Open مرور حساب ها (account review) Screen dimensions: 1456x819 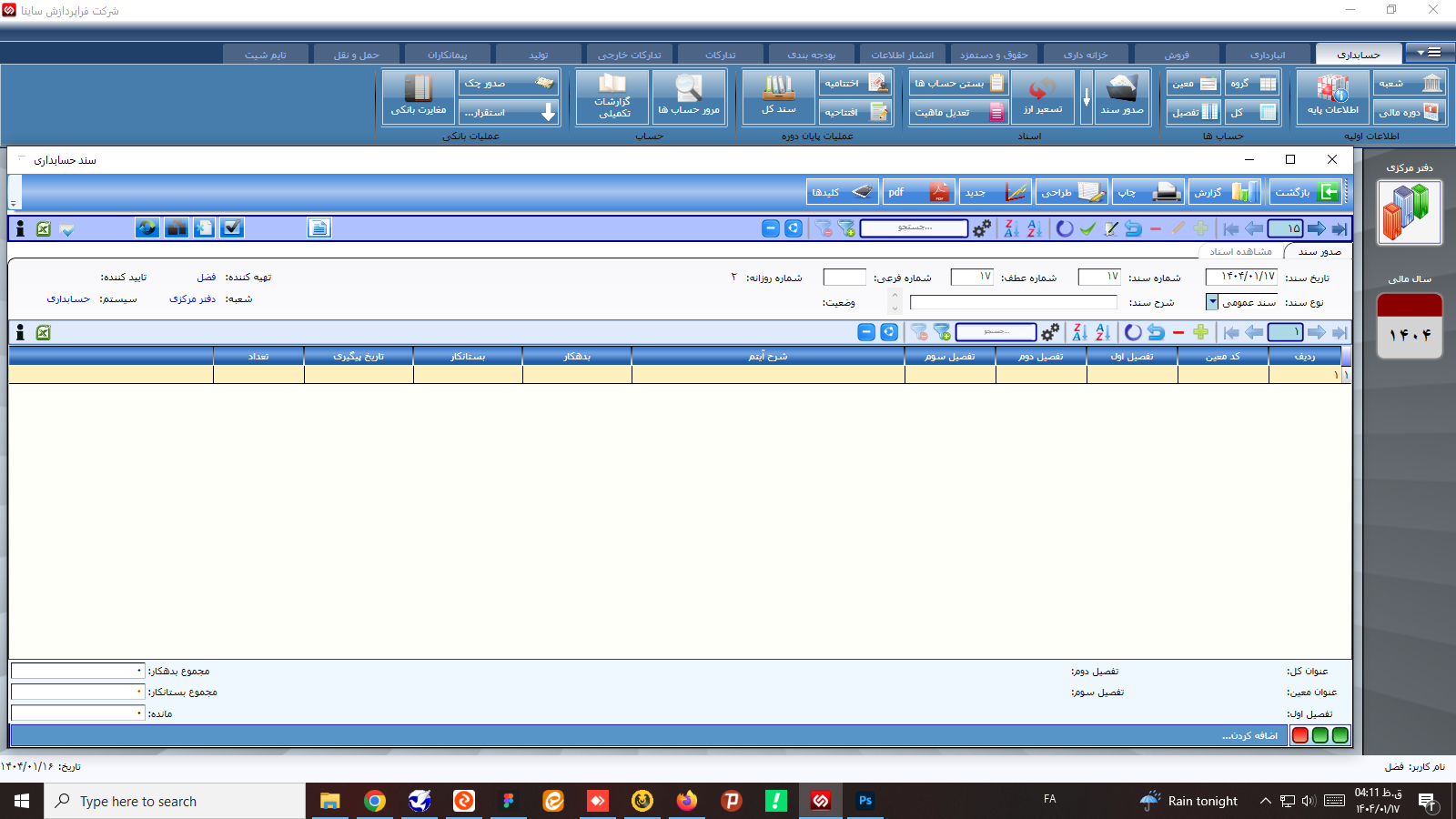(689, 95)
